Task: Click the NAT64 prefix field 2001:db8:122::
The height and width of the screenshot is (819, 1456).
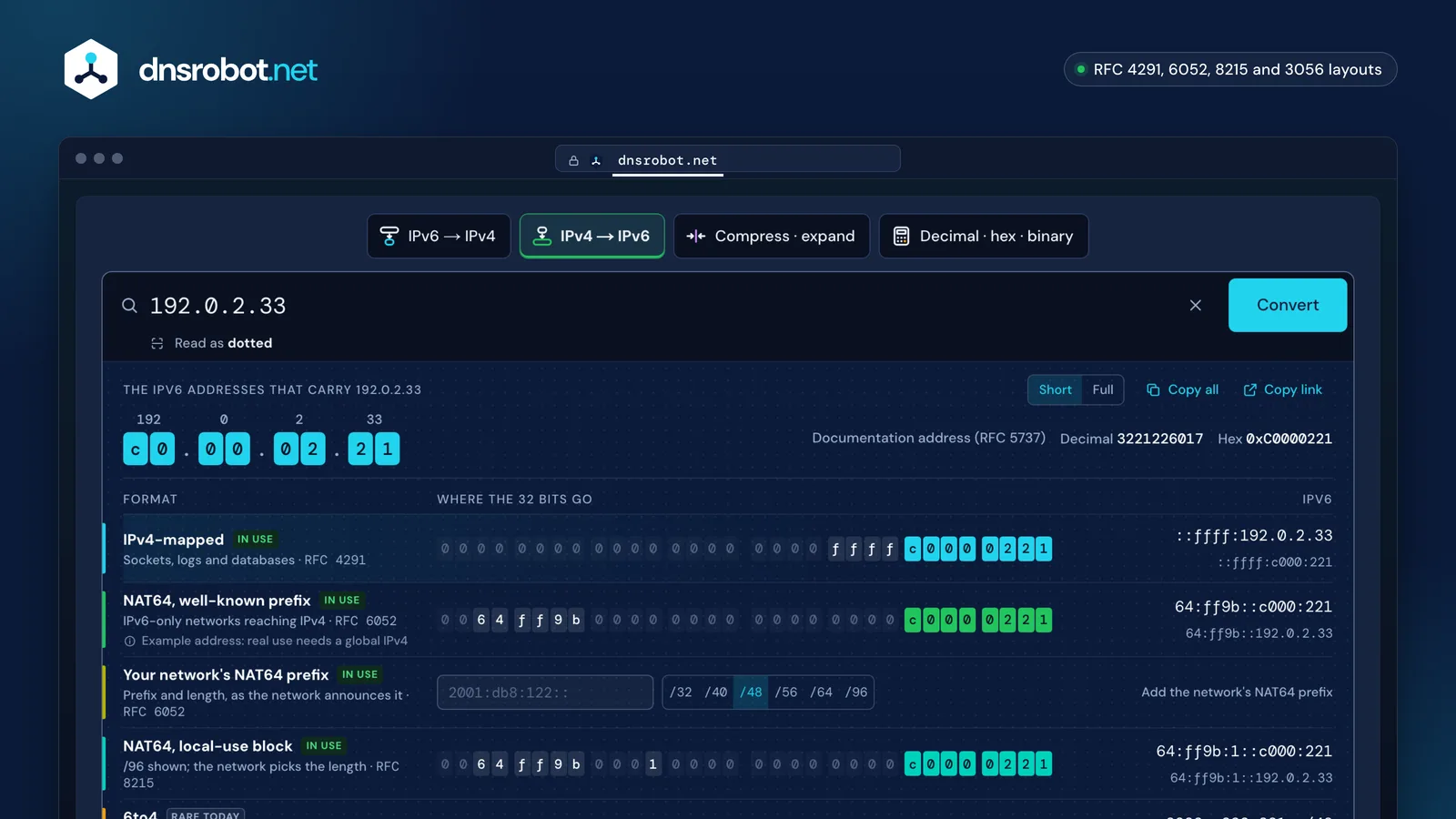Action: [x=545, y=693]
